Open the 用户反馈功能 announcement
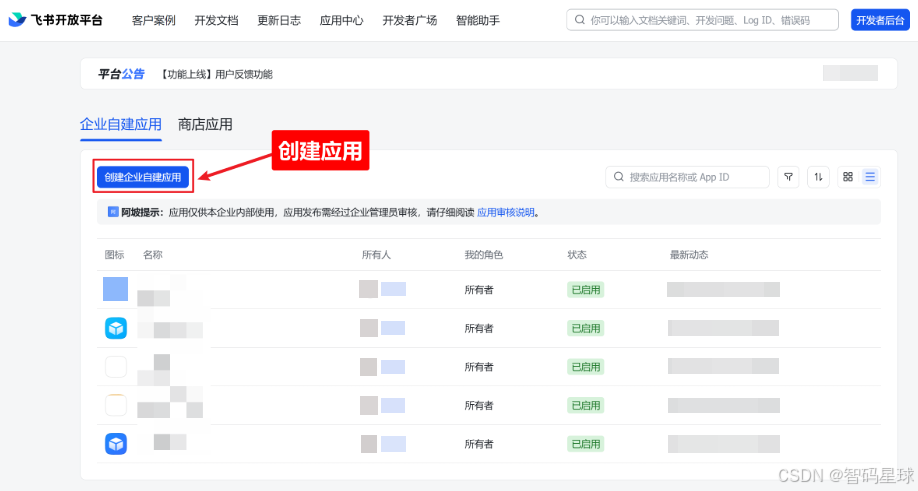The image size is (918, 491). pyautogui.click(x=217, y=74)
